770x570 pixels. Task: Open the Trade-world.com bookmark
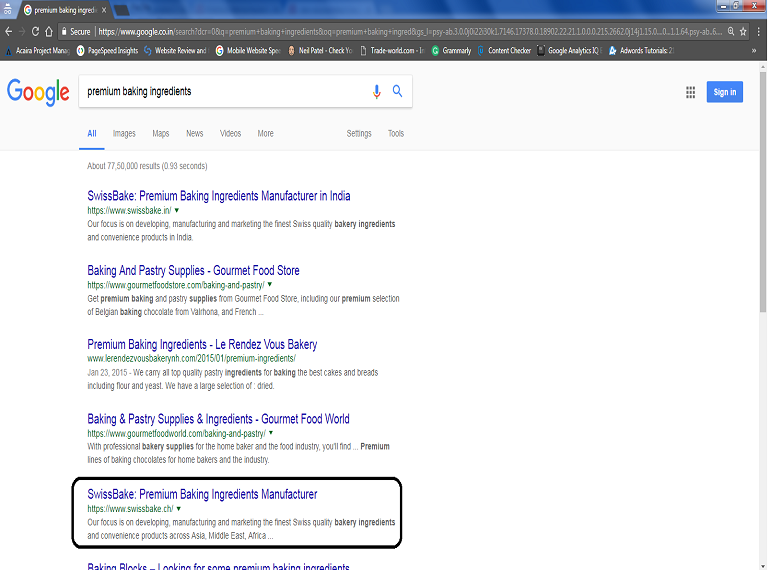(392, 51)
